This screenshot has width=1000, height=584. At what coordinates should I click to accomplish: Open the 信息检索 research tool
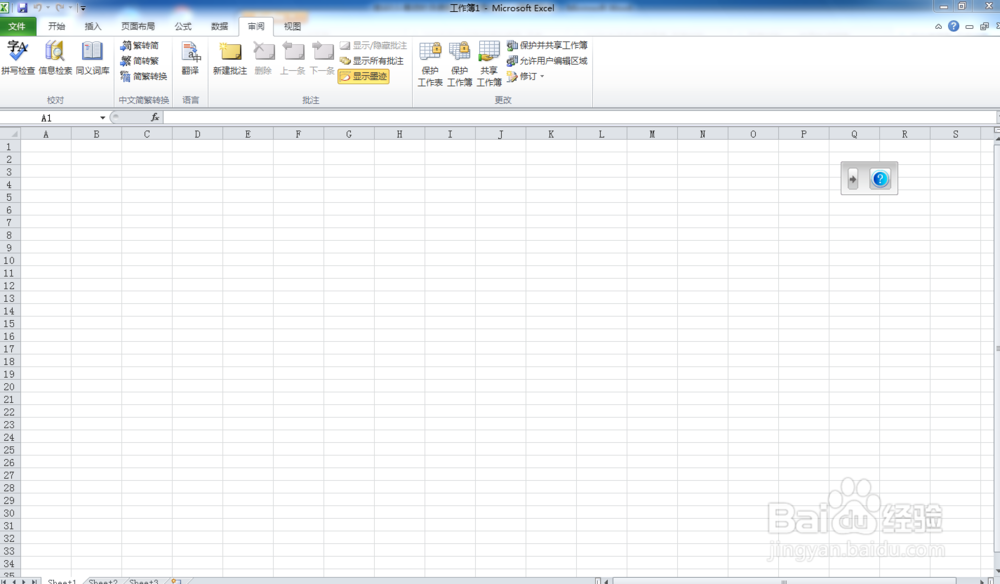point(55,57)
